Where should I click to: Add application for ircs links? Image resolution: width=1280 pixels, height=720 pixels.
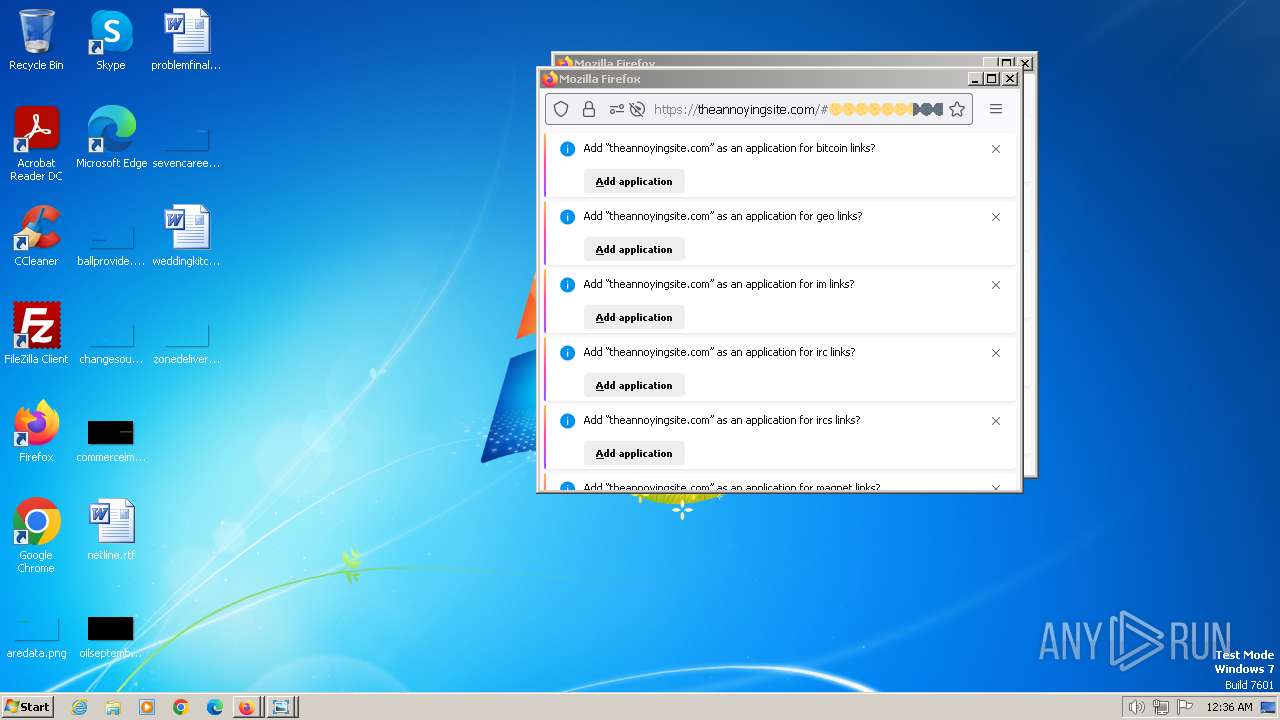pos(634,453)
